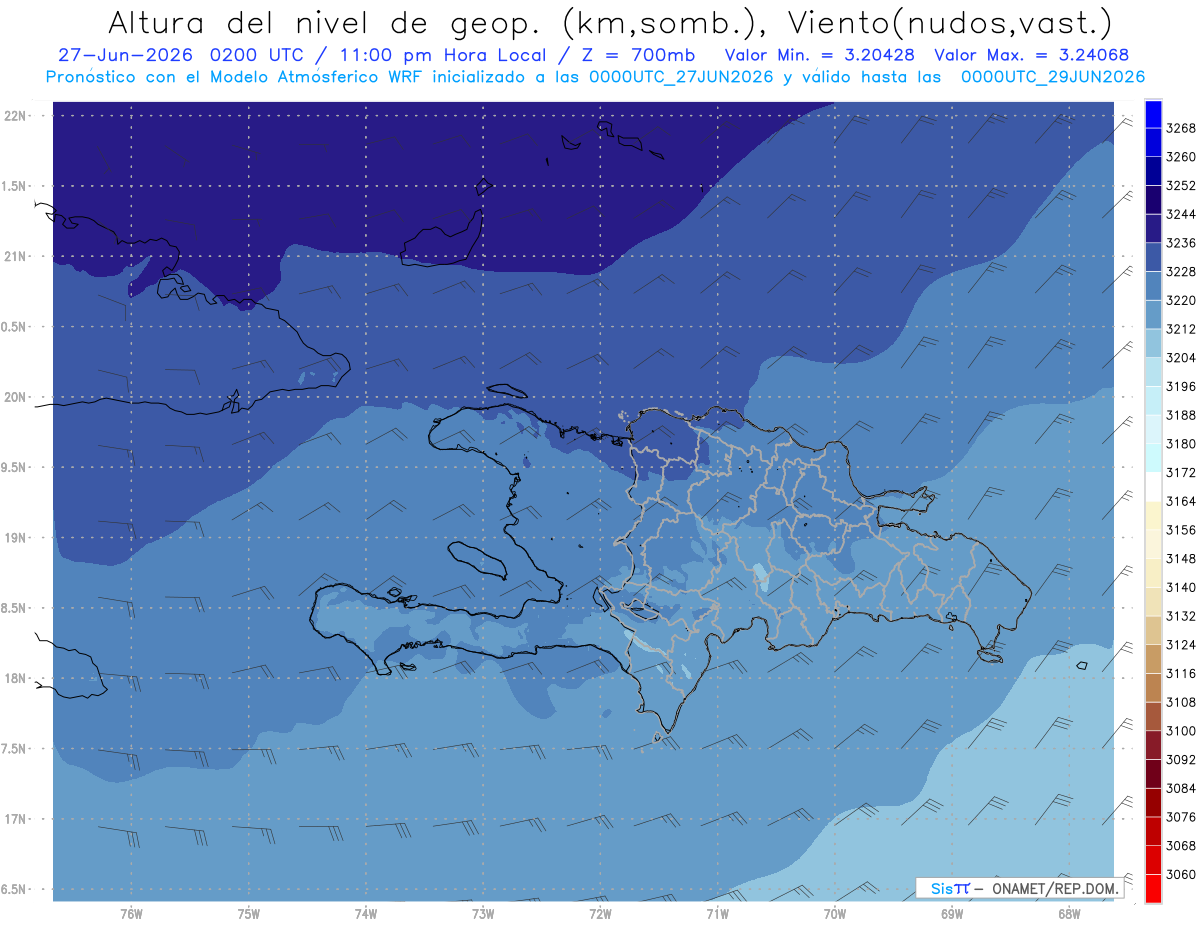1200x927 pixels.
Task: Click the '3212' color bar value
Action: click(1181, 329)
